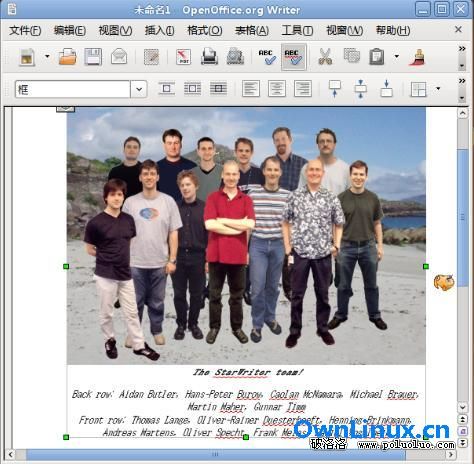
Task: Click the Format Paintbrush icon
Action: [417, 57]
